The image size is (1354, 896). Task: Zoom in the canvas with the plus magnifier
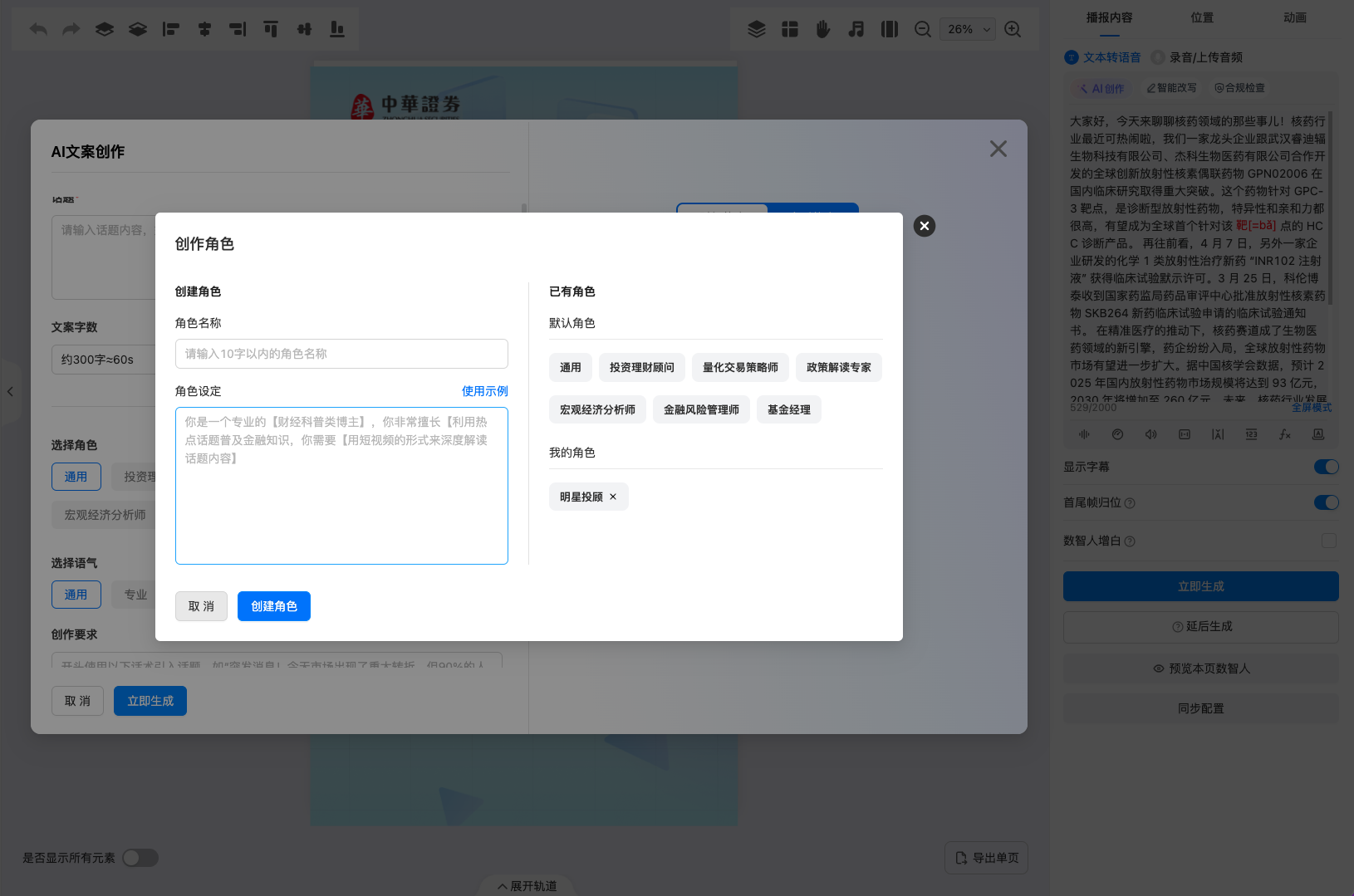[x=1013, y=29]
